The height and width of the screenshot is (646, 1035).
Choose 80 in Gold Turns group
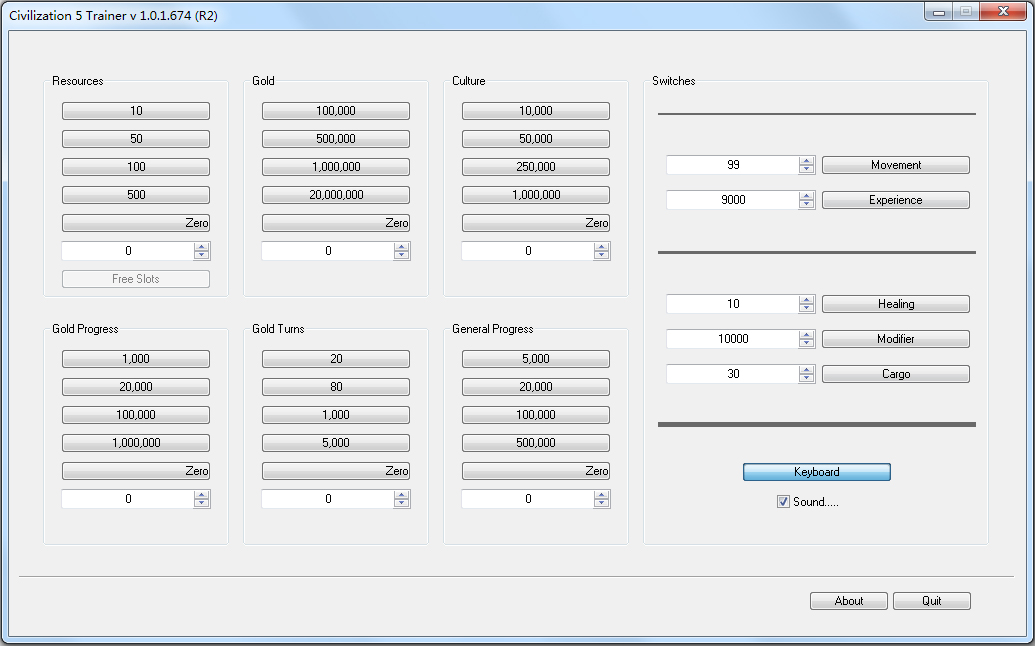(x=335, y=387)
